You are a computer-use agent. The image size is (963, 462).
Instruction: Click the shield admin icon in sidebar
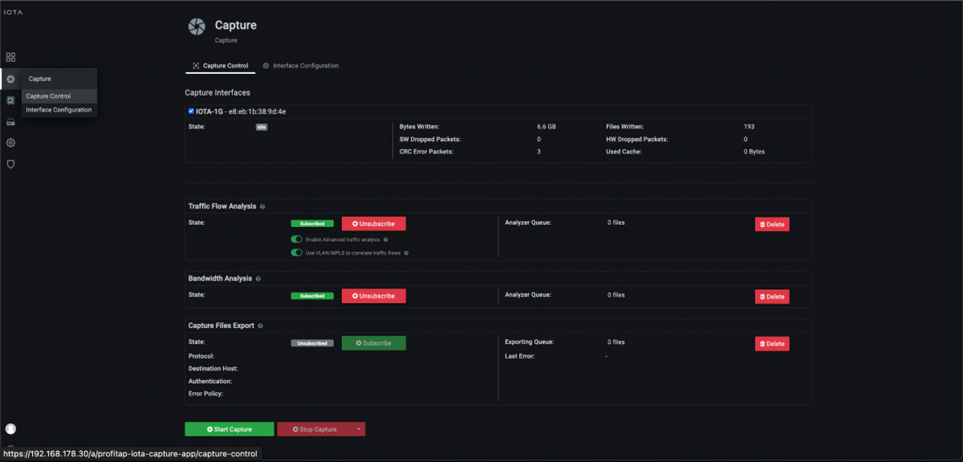pyautogui.click(x=11, y=164)
